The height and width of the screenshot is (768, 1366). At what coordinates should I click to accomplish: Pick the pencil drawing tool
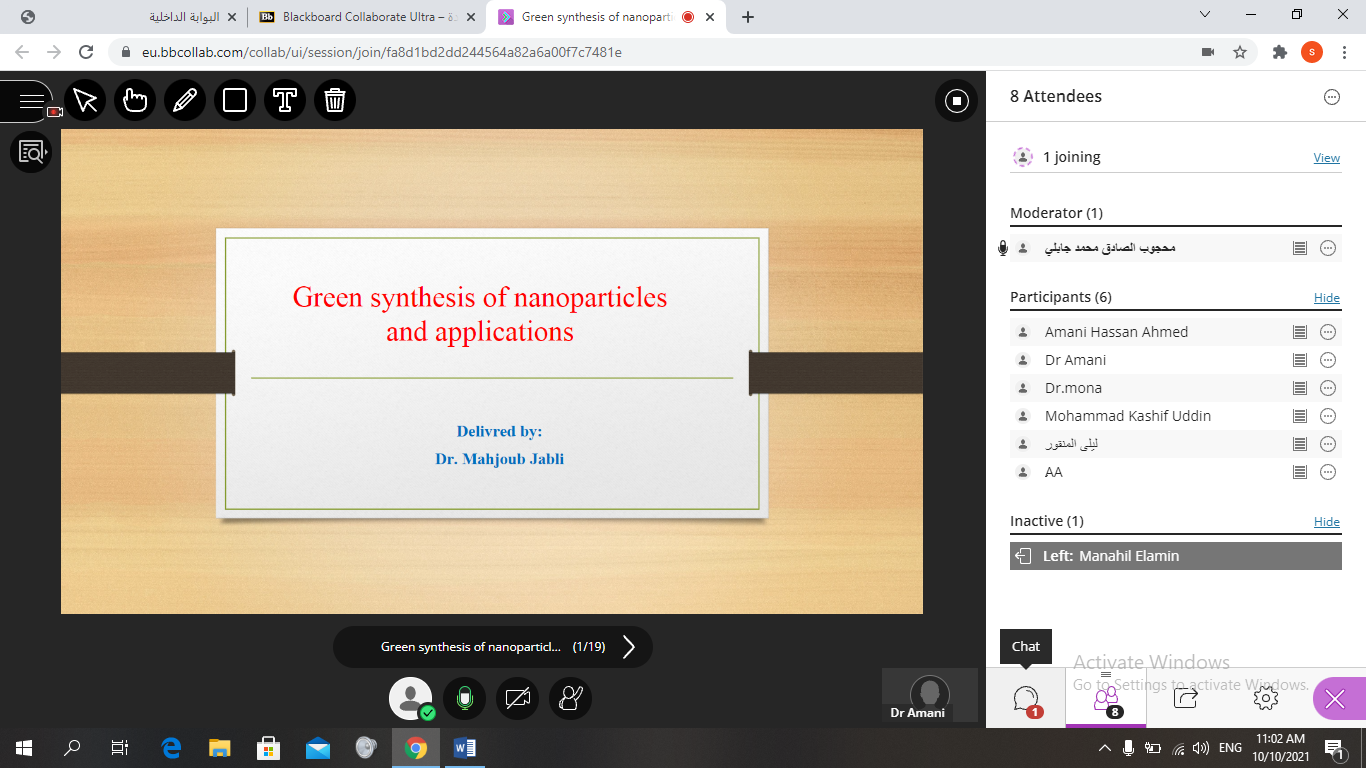185,100
